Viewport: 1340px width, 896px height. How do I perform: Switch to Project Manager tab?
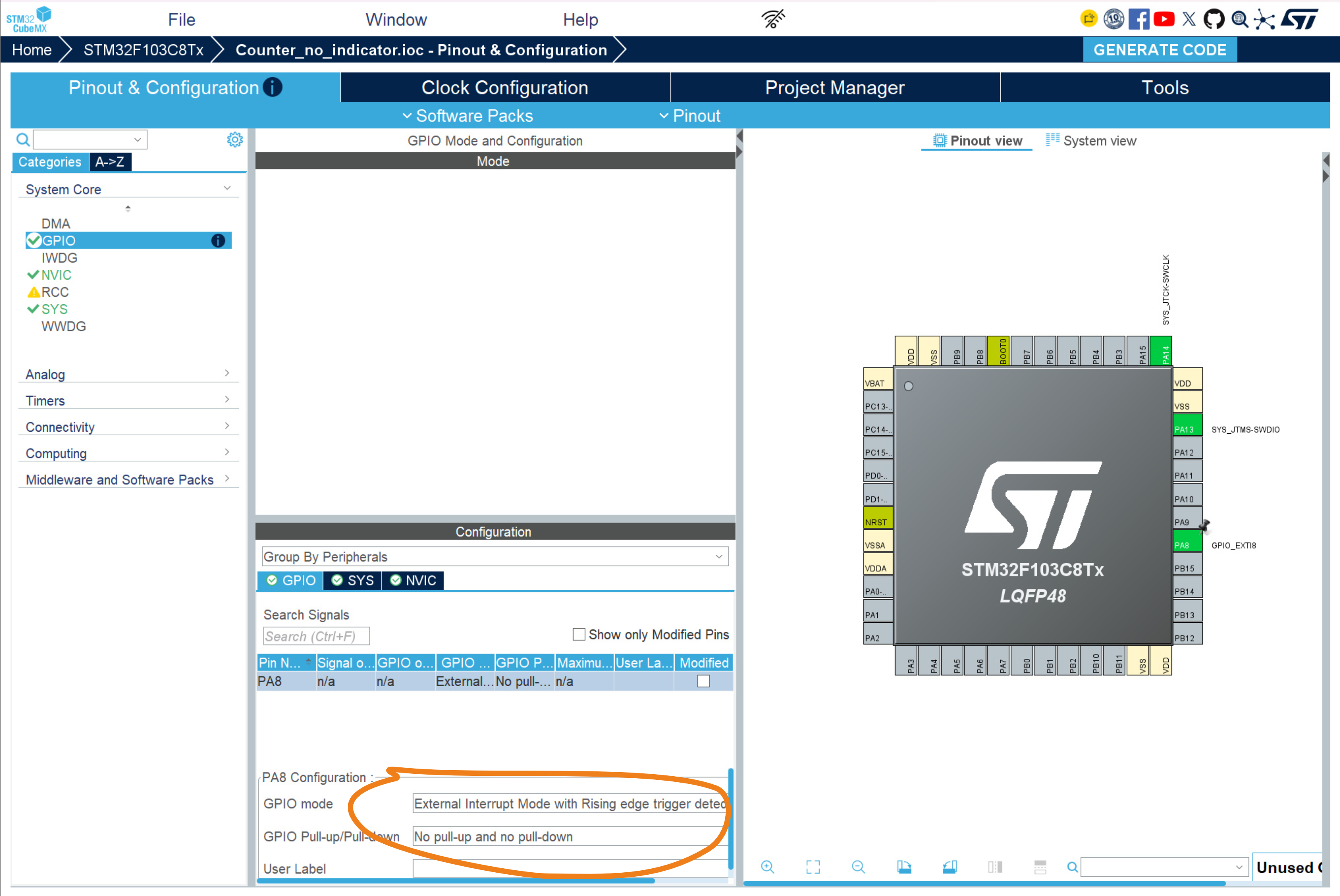point(835,87)
